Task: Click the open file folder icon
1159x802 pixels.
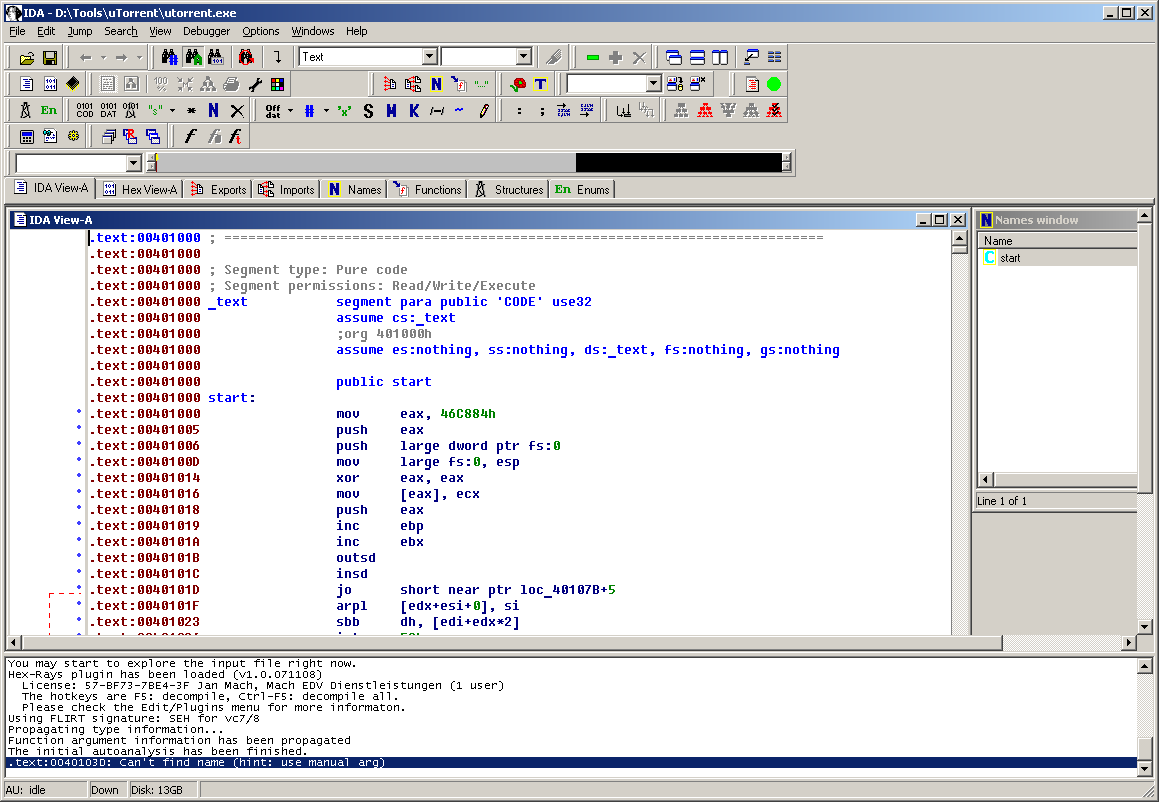Action: pyautogui.click(x=27, y=58)
